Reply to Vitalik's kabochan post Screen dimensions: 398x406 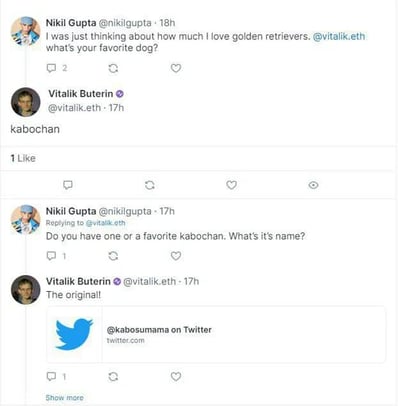[68, 185]
